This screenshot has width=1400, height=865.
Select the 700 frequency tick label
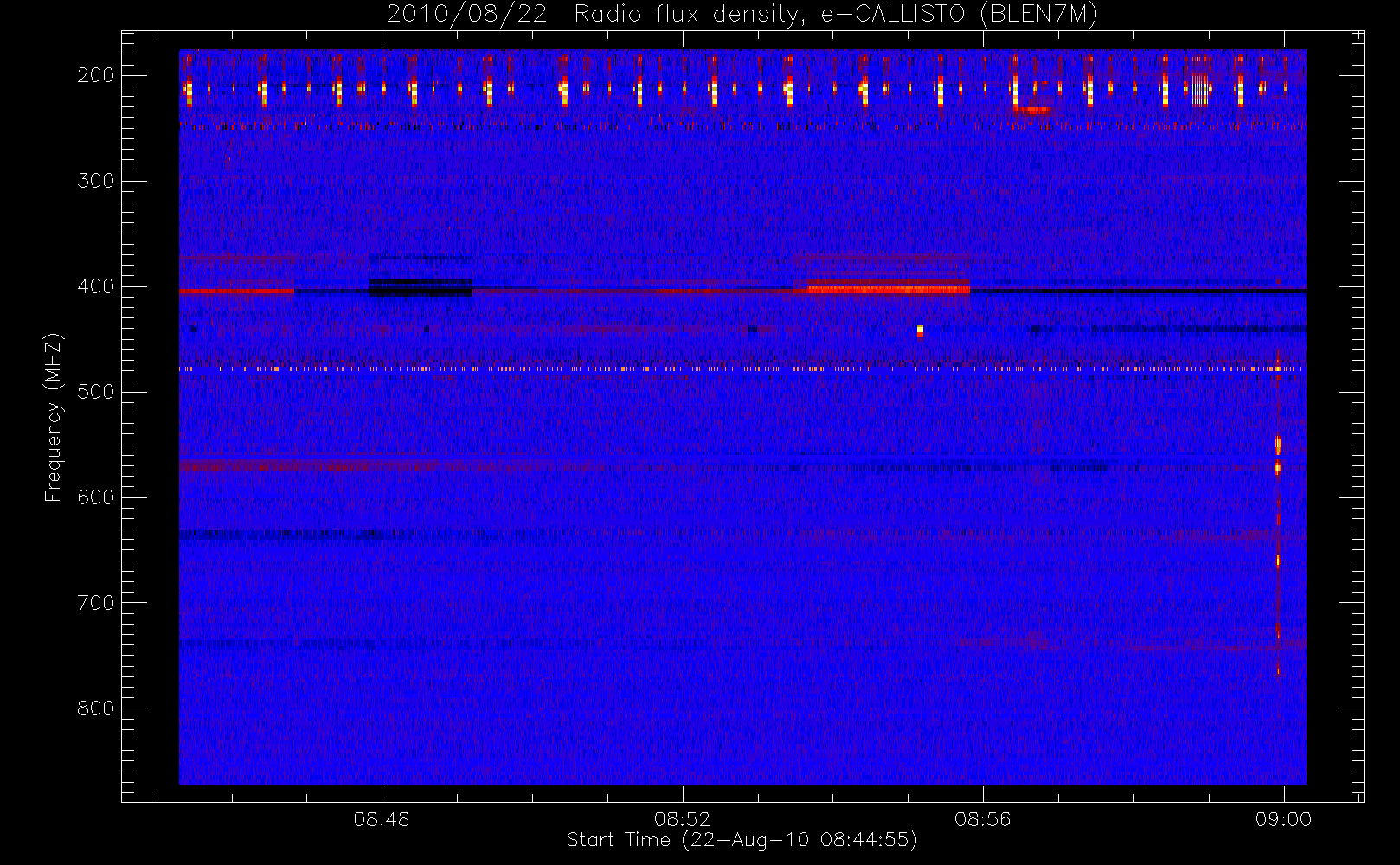[x=96, y=603]
